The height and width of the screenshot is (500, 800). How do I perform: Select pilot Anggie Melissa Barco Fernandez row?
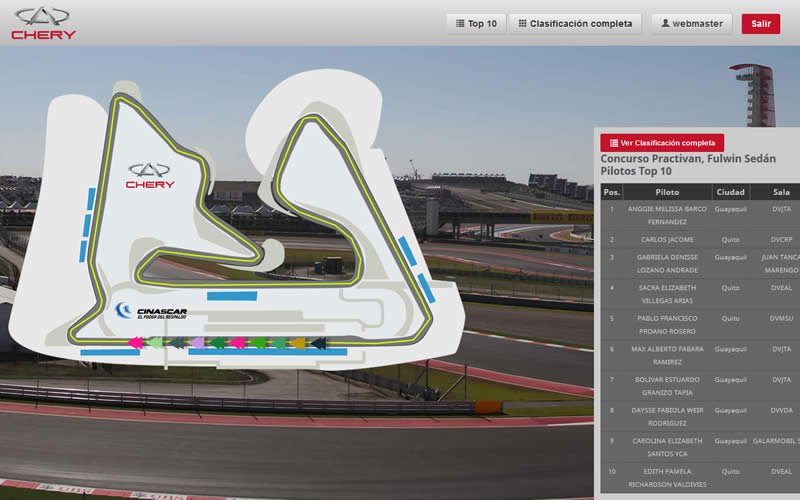pyautogui.click(x=667, y=214)
